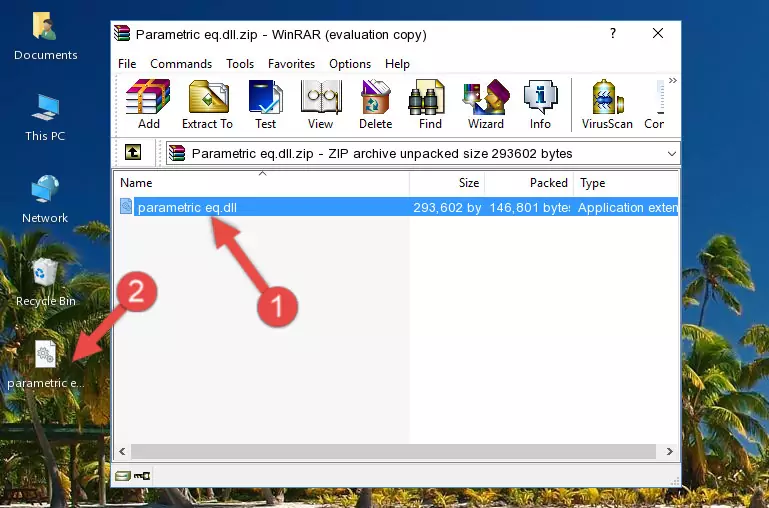The height and width of the screenshot is (508, 769).
Task: Open the Find binoculars tool
Action: (x=430, y=104)
